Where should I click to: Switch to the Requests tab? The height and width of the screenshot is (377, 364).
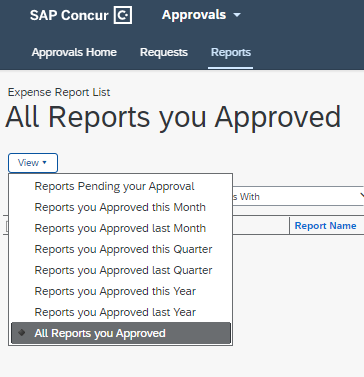pos(164,52)
